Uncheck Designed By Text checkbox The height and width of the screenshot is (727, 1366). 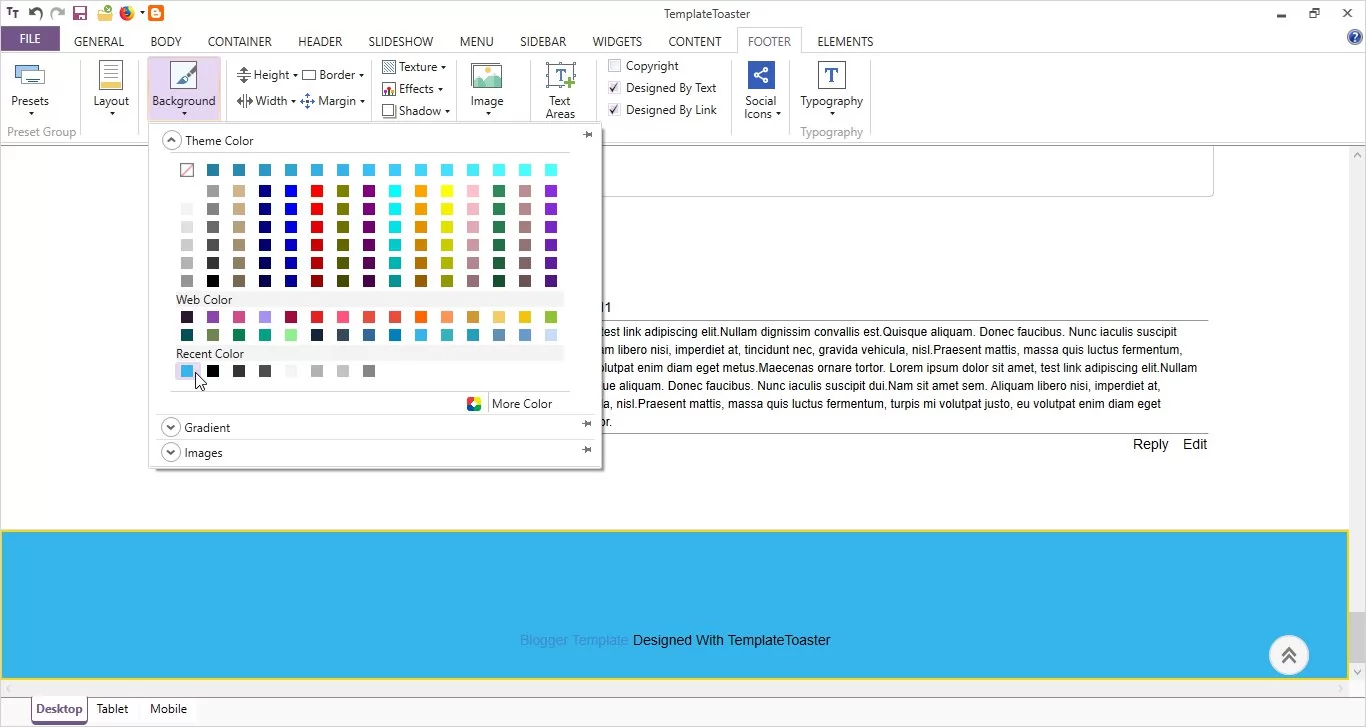pyautogui.click(x=615, y=88)
